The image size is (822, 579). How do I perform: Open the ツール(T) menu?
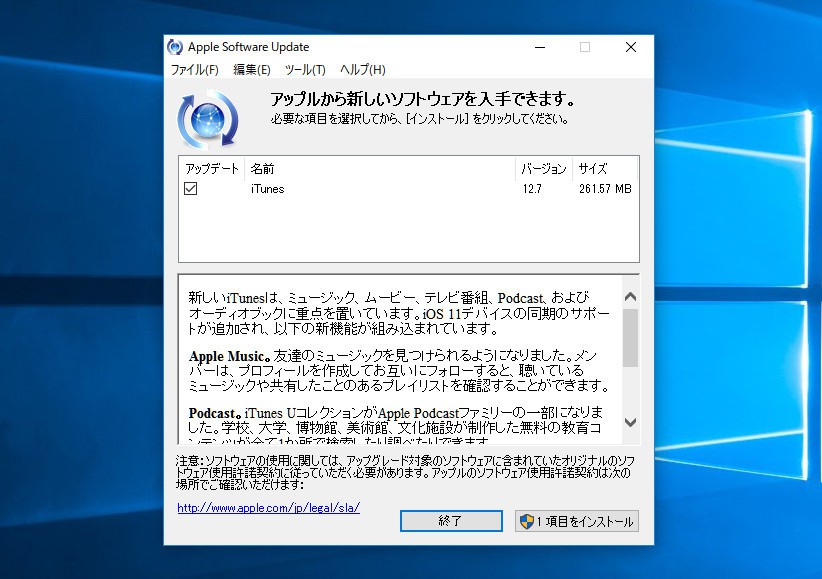click(x=305, y=70)
